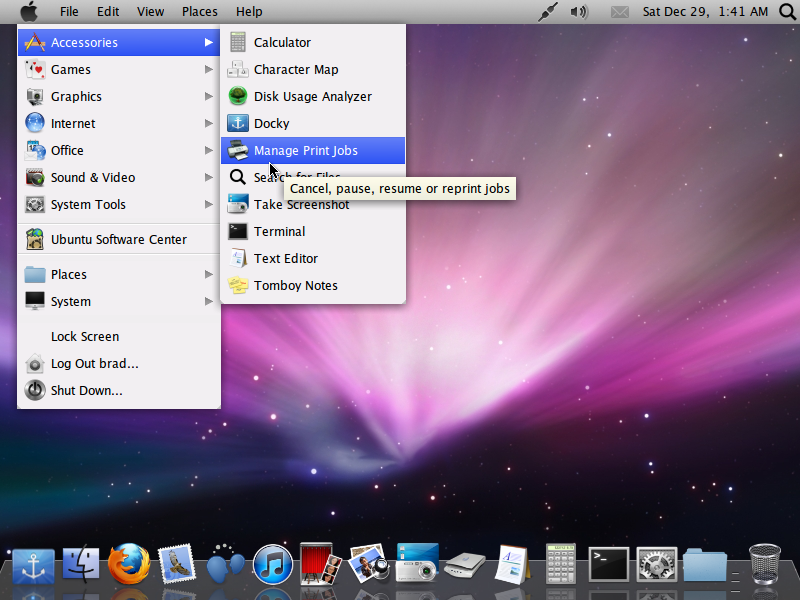Launch Disk Usage Analyzer
The image size is (800, 600).
point(313,96)
